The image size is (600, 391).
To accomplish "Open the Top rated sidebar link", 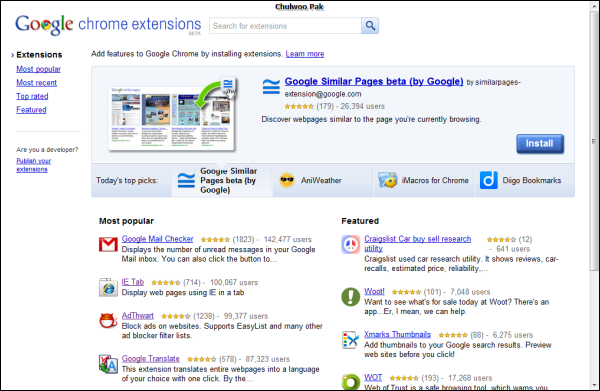I will pos(32,96).
